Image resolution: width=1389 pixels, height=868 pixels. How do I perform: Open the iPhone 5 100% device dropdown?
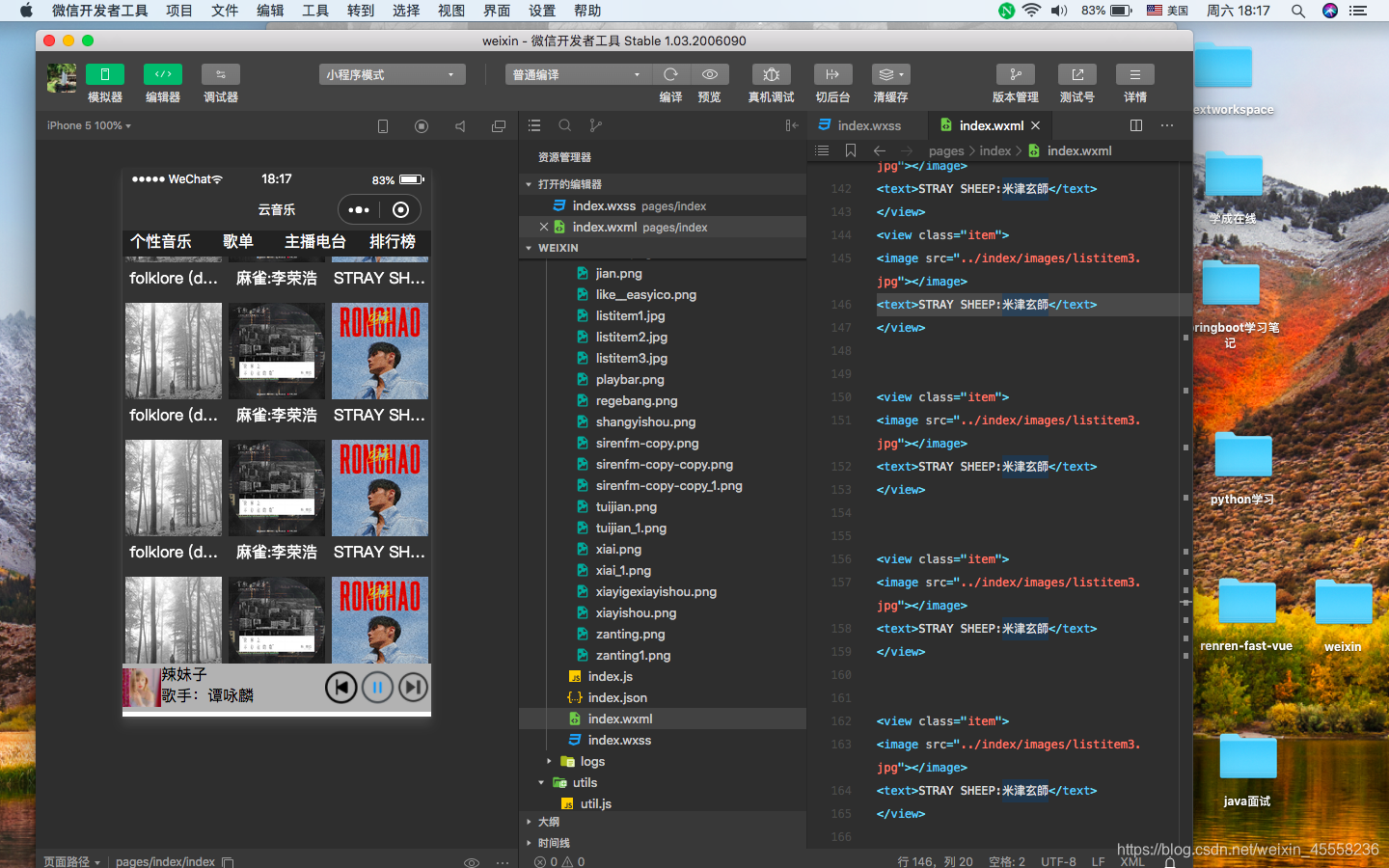89,125
